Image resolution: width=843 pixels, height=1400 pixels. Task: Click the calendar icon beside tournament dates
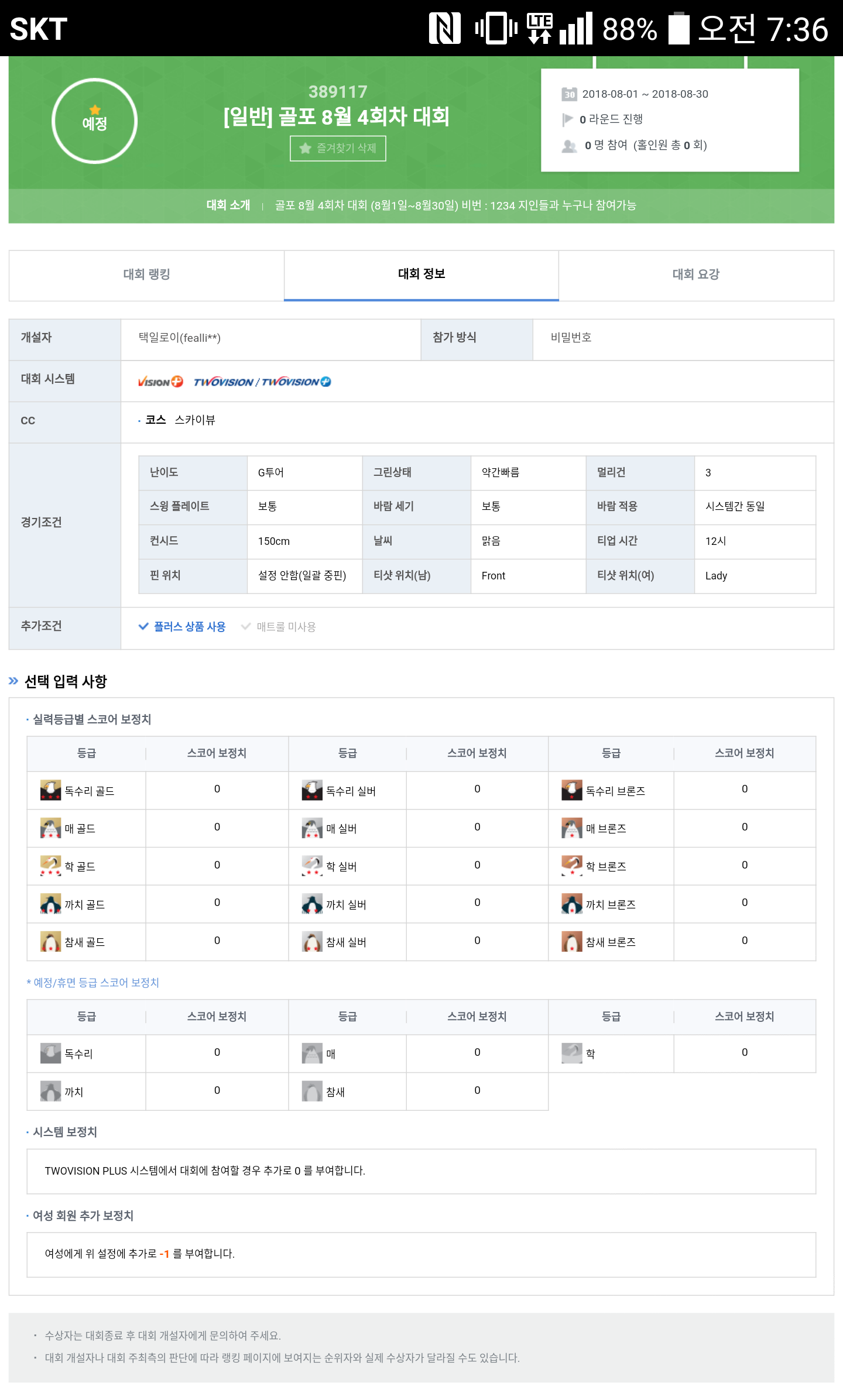569,94
